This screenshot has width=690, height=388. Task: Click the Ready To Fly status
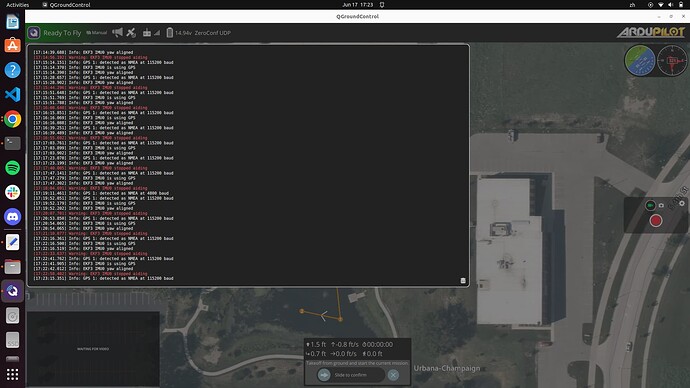62,33
